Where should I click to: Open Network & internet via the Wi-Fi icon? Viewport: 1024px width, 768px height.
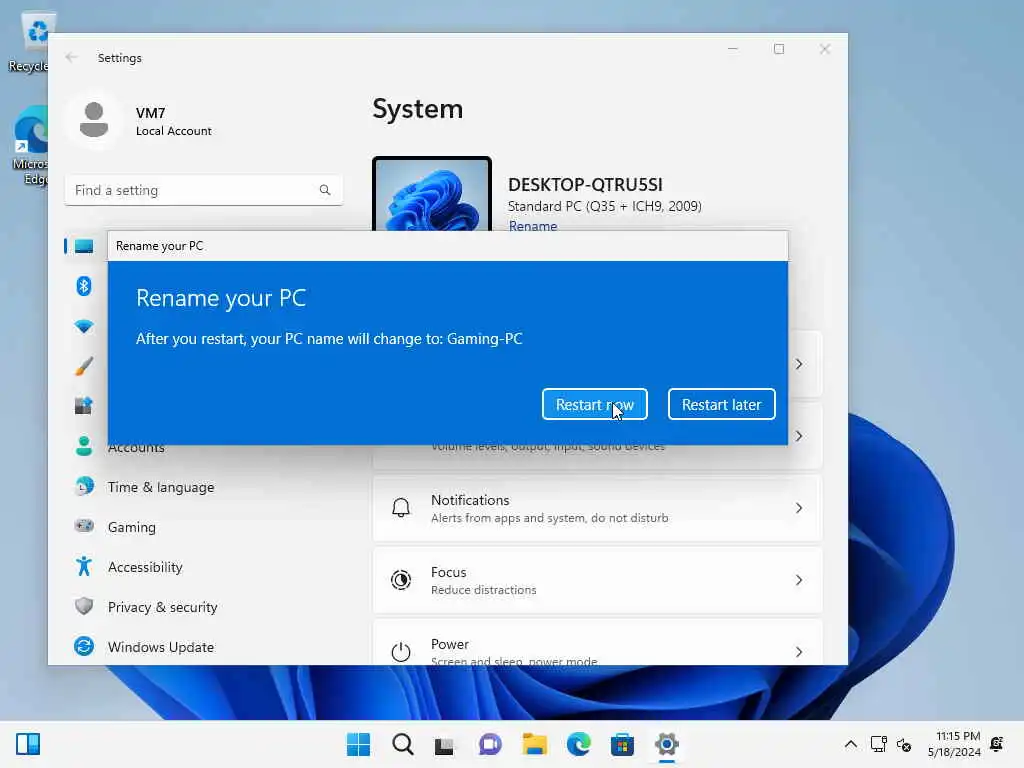[x=84, y=327]
